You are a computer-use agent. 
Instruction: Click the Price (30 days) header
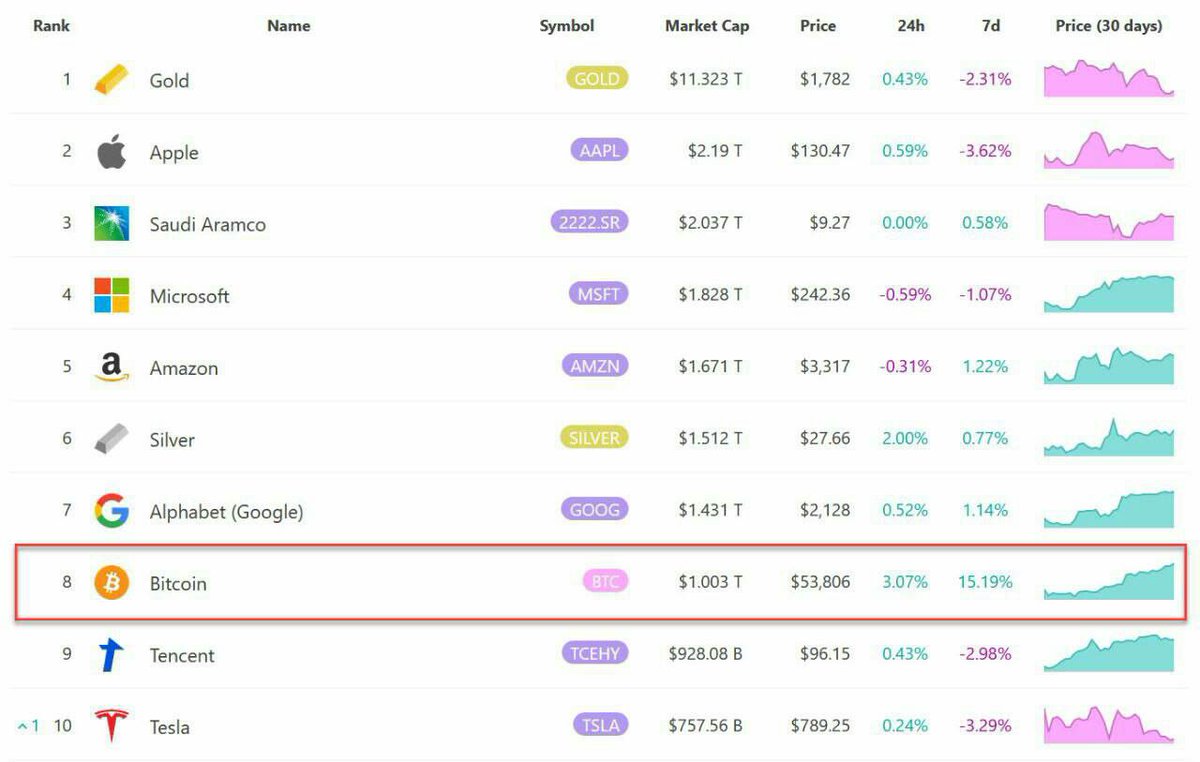[x=1109, y=26]
